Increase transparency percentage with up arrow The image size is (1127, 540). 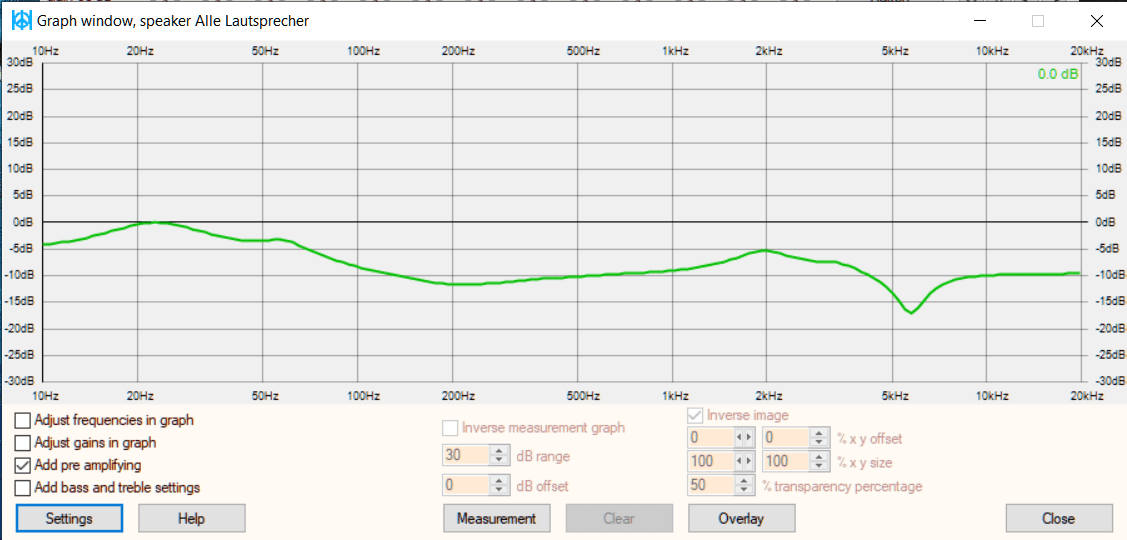click(745, 482)
